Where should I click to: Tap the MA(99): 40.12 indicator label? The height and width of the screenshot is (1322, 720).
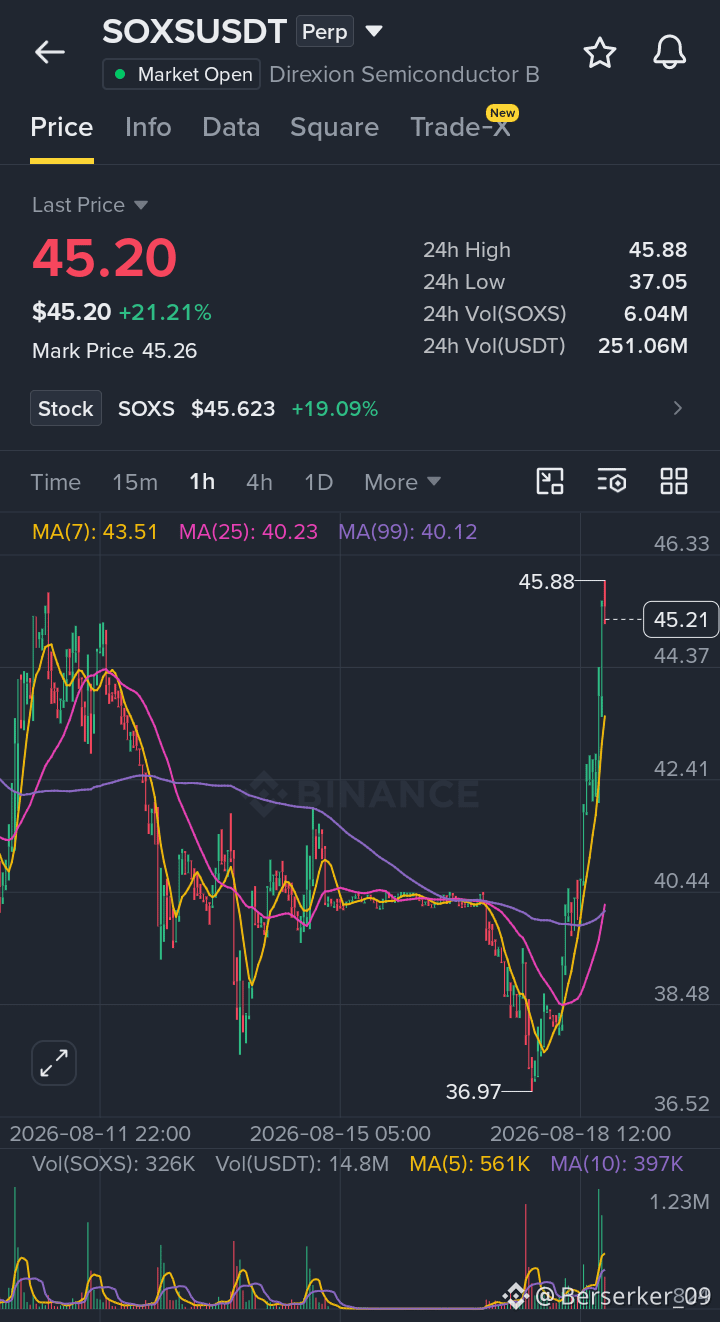[x=407, y=532]
